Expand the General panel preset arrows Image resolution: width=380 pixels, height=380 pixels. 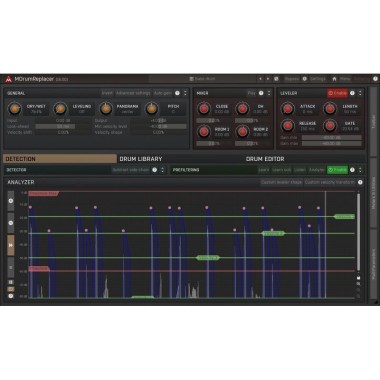coord(185,93)
